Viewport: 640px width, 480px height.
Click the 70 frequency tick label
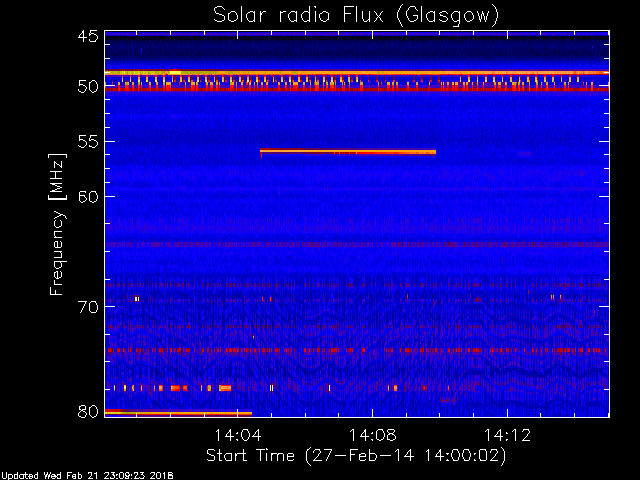(x=88, y=307)
